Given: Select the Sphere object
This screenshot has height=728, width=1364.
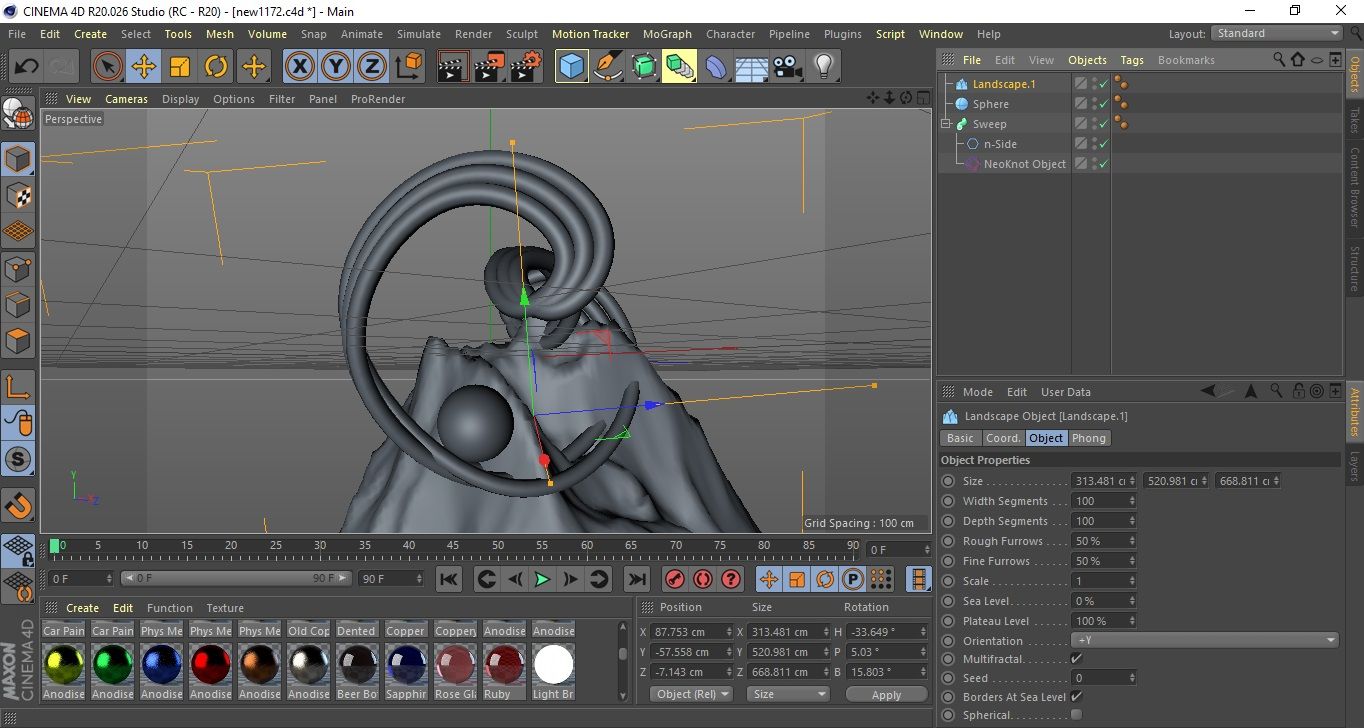Looking at the screenshot, I should coord(991,104).
